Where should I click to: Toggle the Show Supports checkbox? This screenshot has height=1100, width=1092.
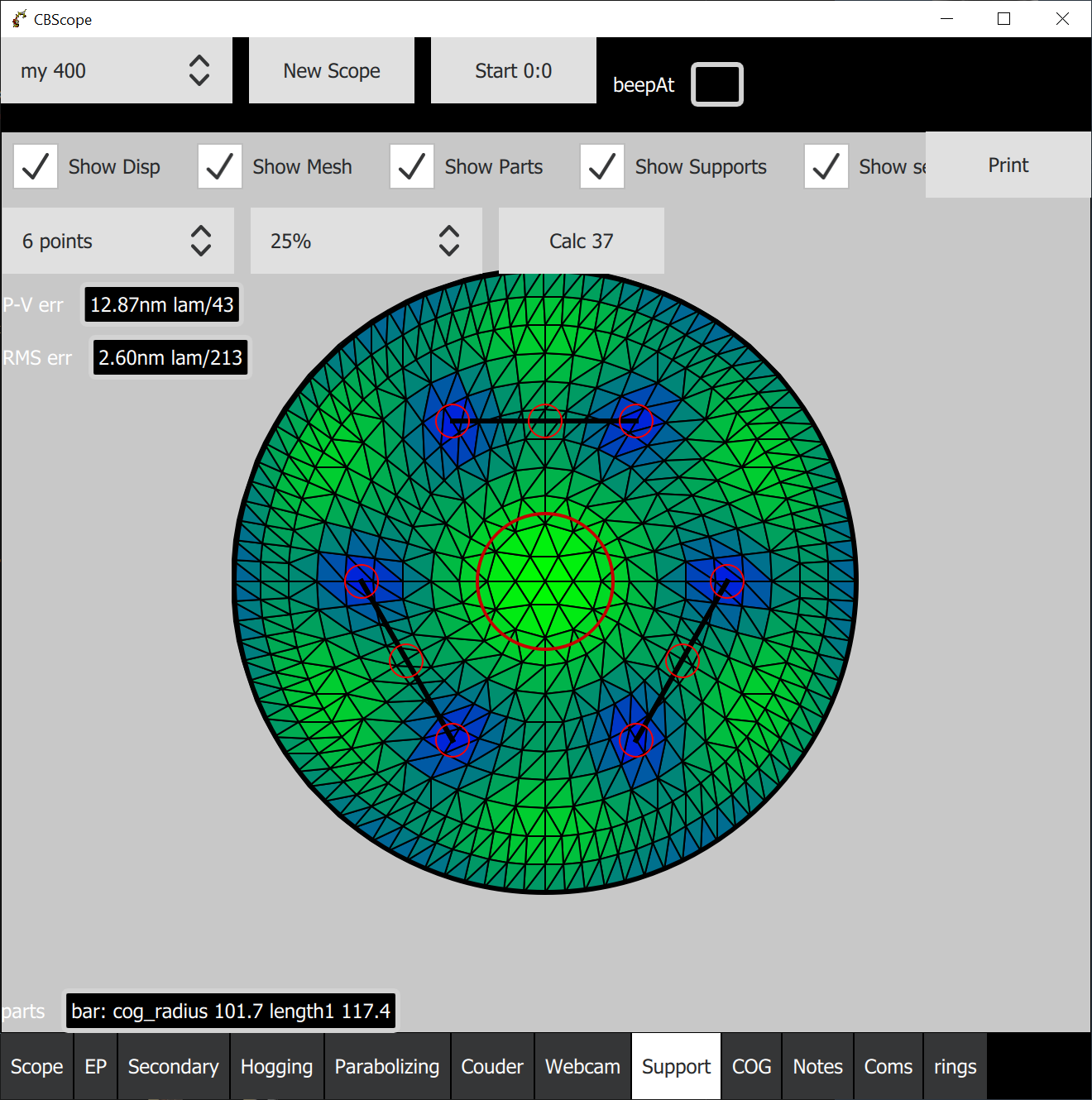click(602, 166)
